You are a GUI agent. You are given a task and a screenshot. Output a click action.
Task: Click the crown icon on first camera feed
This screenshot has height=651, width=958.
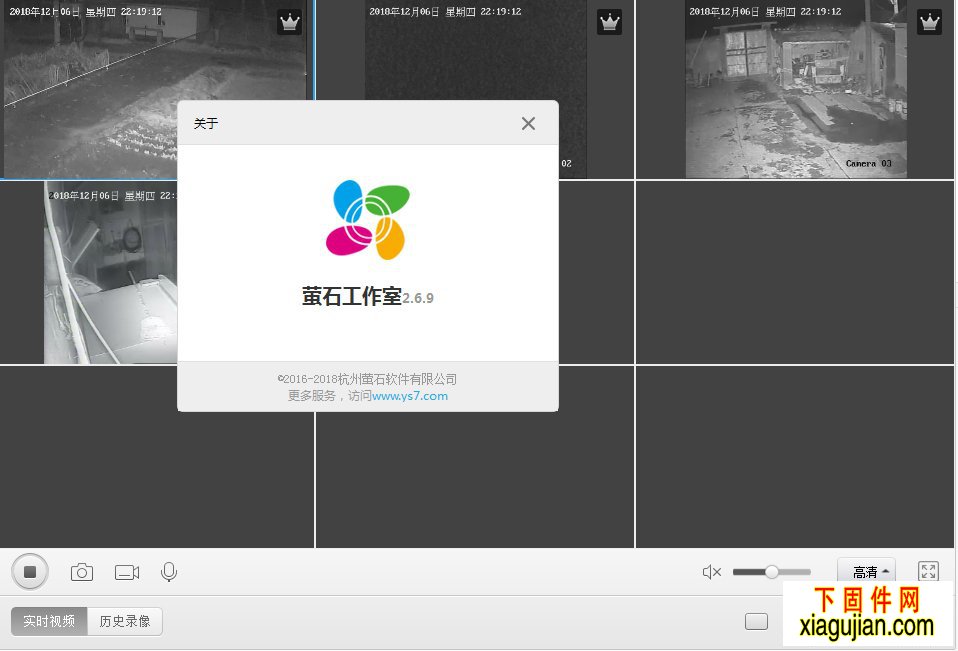(x=290, y=23)
